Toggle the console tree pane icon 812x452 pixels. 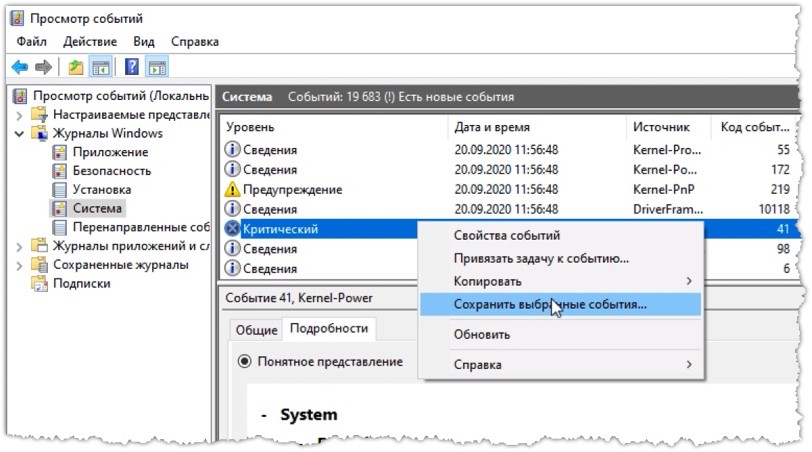point(100,67)
